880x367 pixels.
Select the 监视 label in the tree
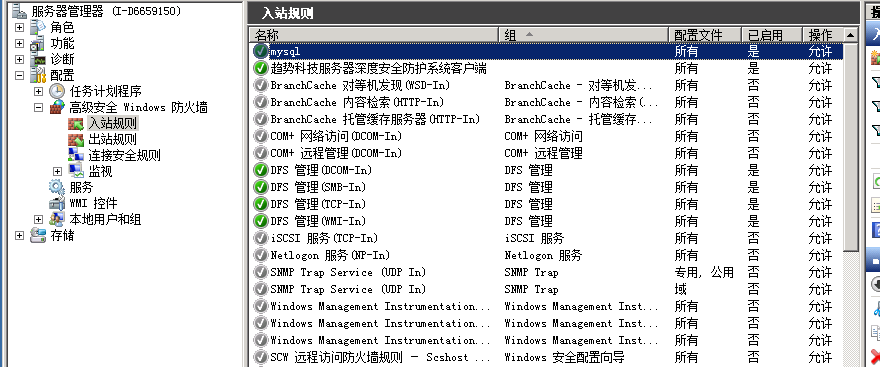[100, 171]
